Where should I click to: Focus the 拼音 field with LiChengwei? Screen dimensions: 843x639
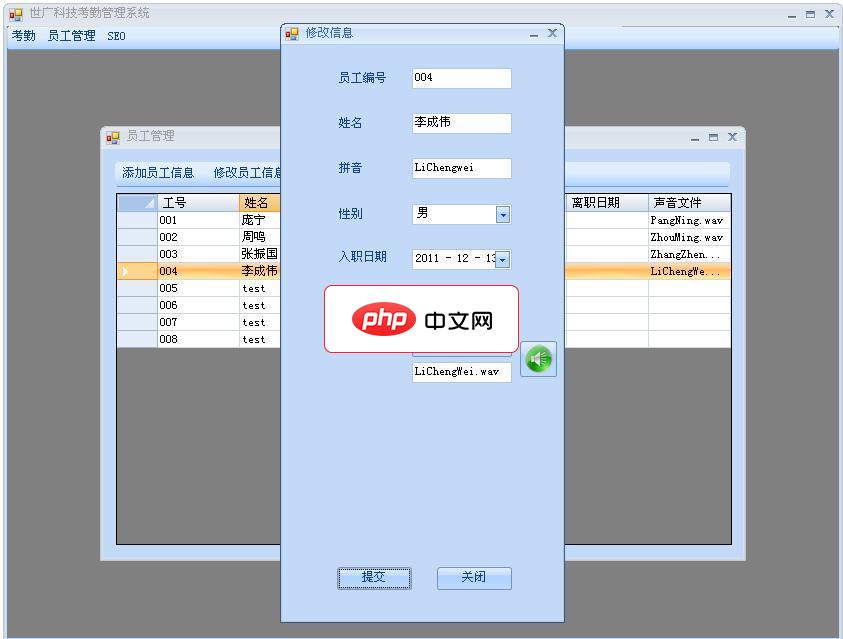click(x=462, y=168)
